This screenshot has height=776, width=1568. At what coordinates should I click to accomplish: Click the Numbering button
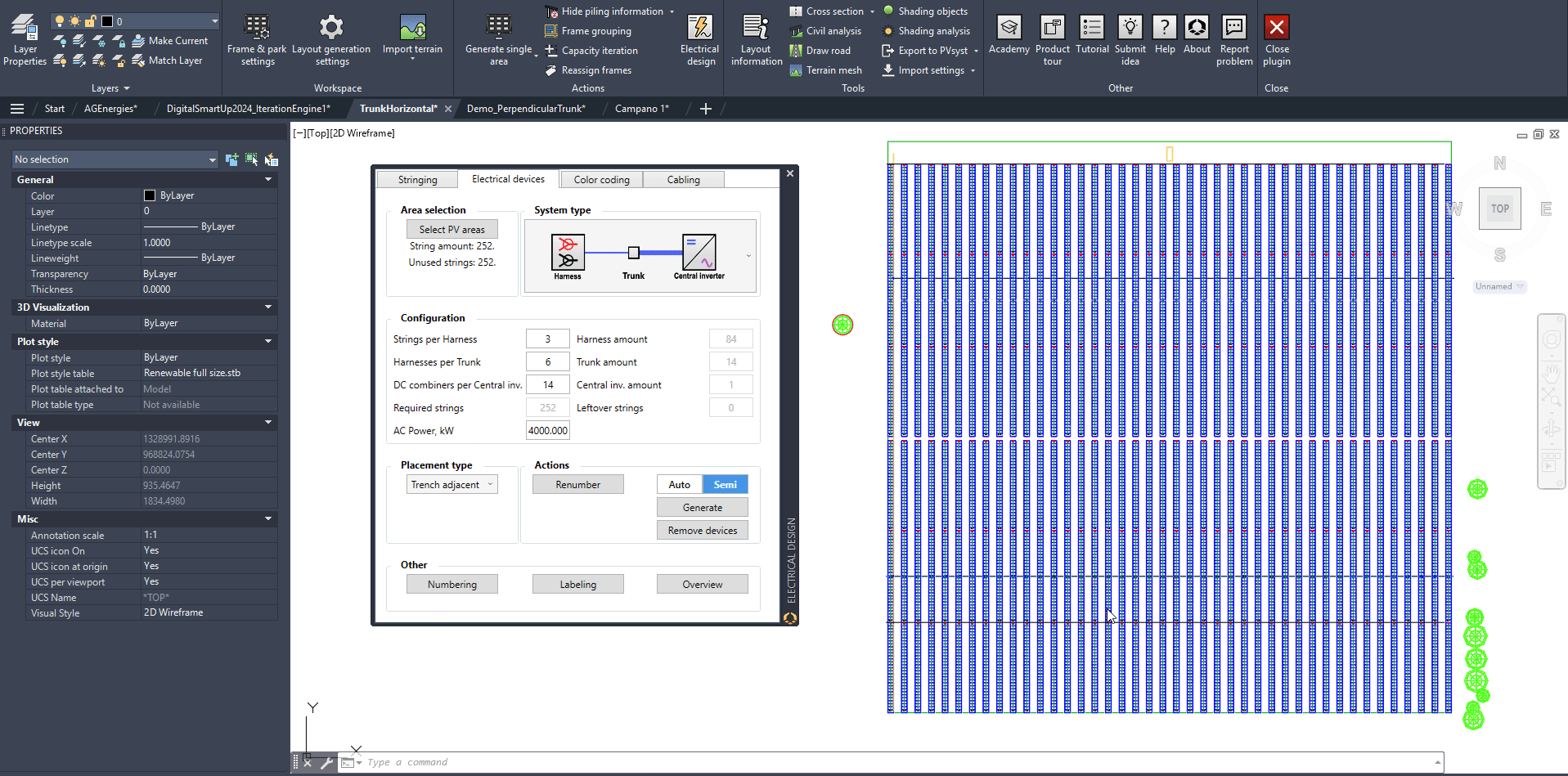[452, 585]
